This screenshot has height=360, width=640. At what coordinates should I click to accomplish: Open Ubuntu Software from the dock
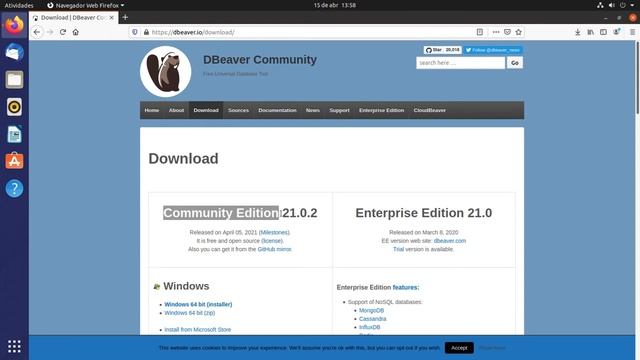pyautogui.click(x=14, y=161)
